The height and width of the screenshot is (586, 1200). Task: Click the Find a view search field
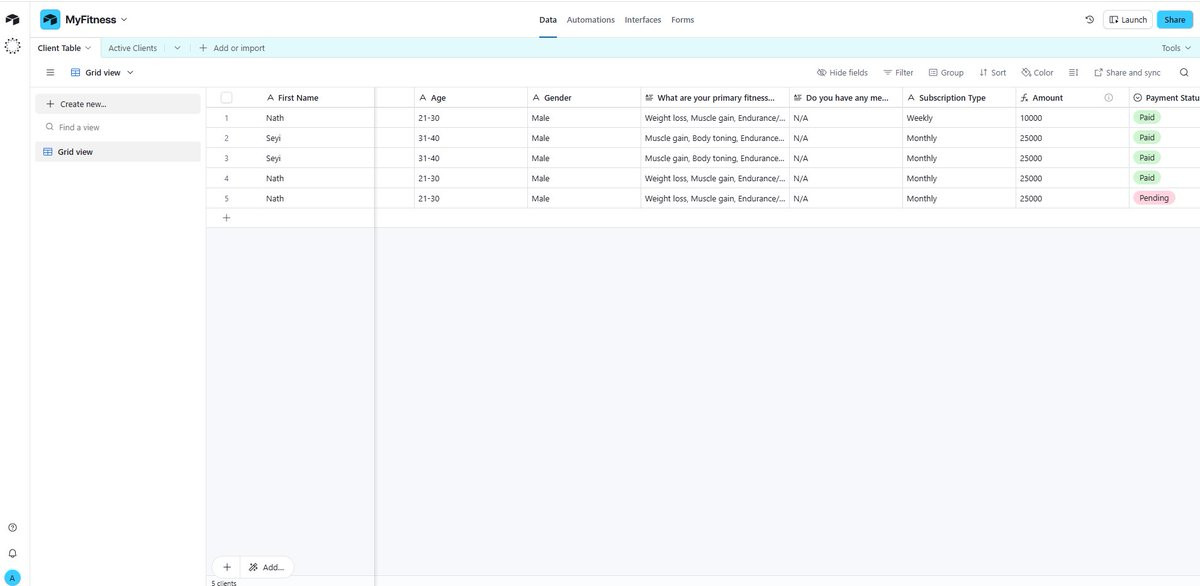(x=118, y=128)
